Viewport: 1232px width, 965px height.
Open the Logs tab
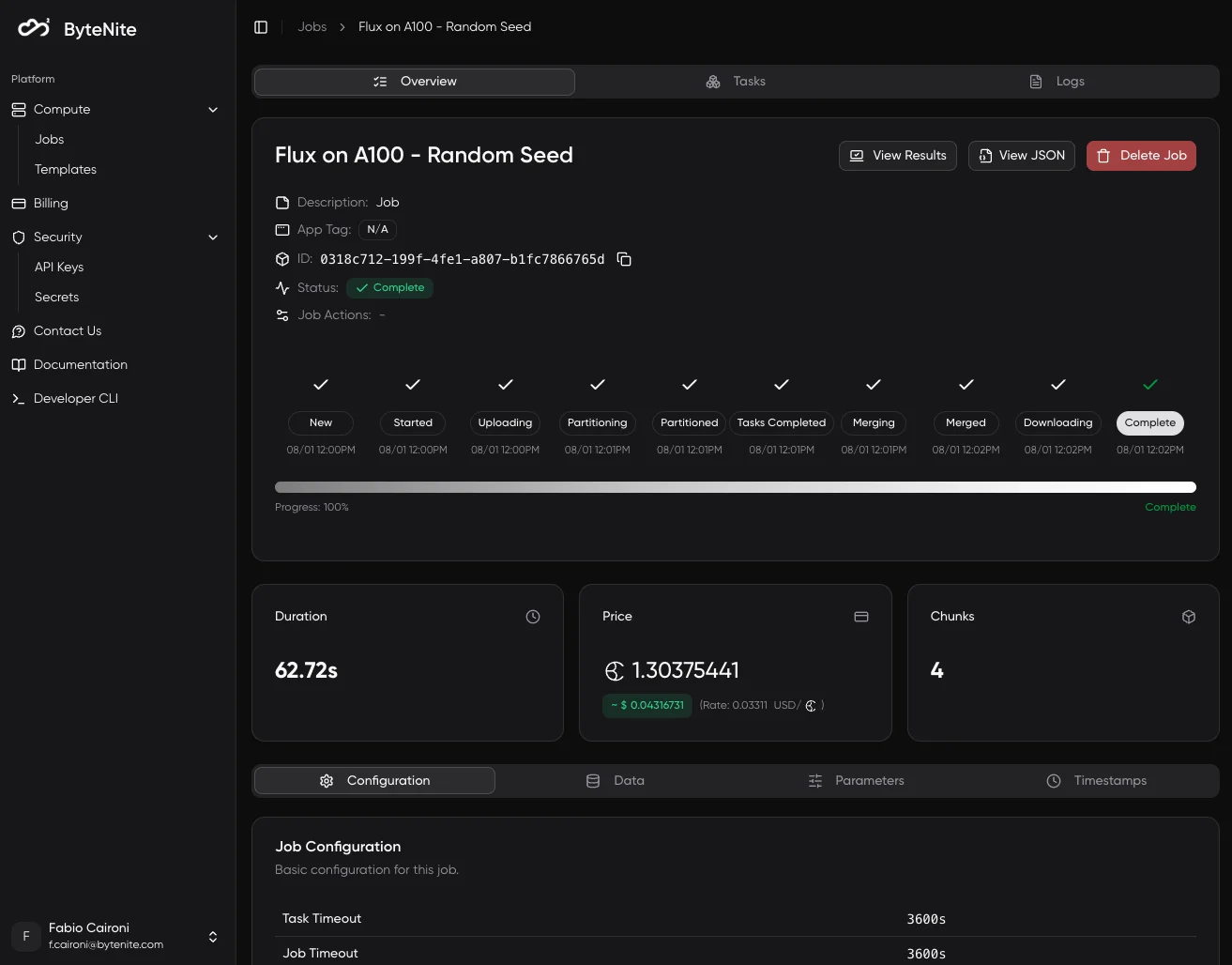point(1057,82)
